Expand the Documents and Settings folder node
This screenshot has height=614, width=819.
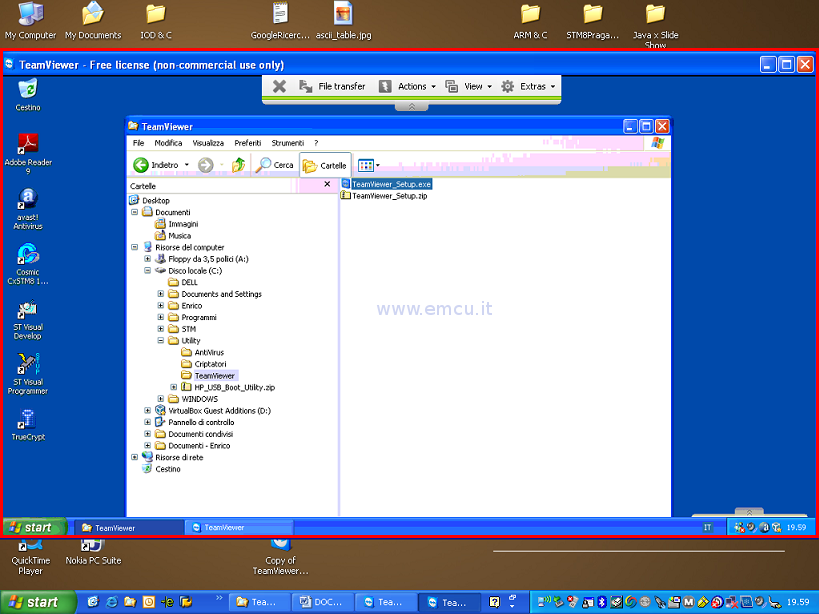point(160,293)
